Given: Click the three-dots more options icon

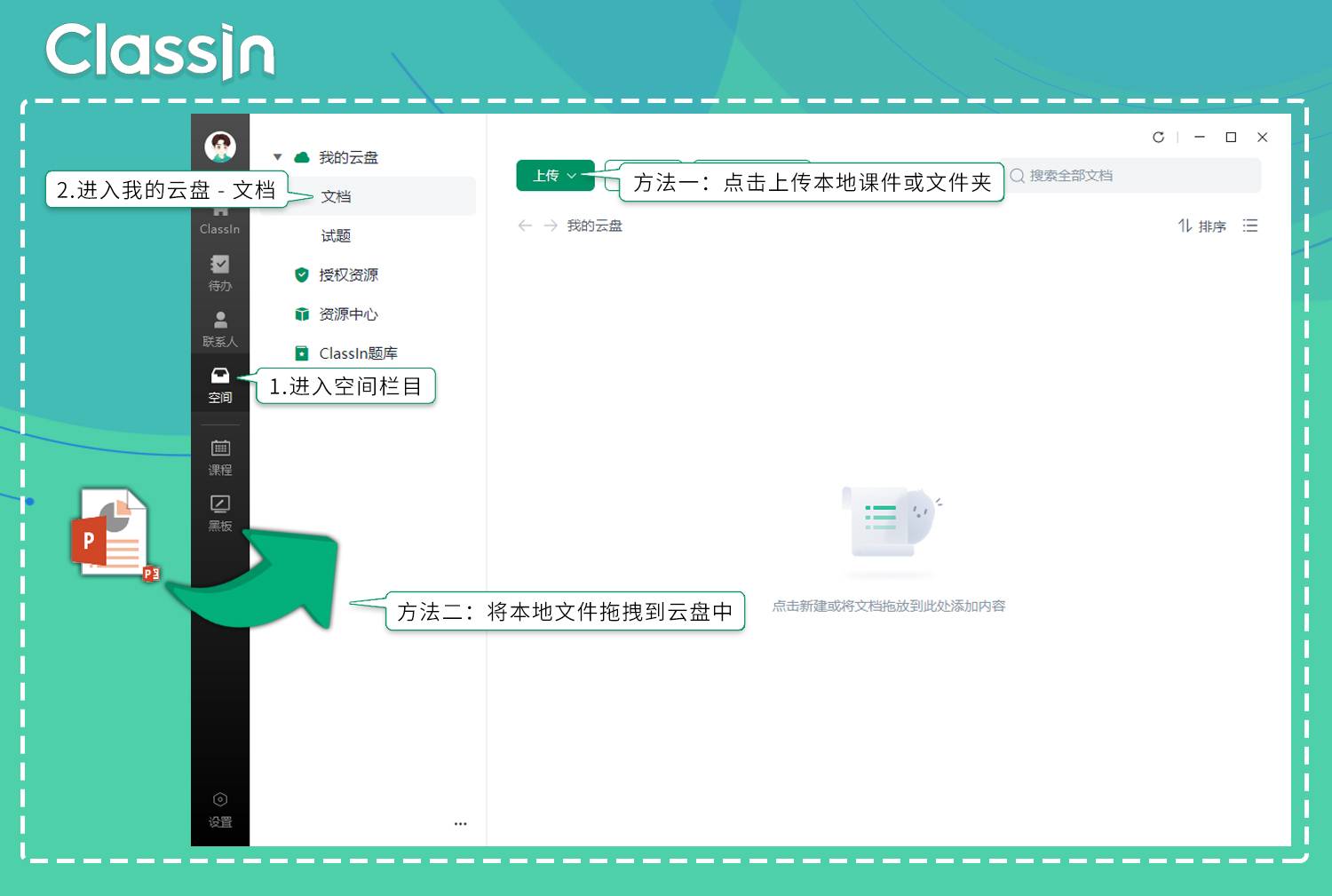Looking at the screenshot, I should tap(460, 823).
